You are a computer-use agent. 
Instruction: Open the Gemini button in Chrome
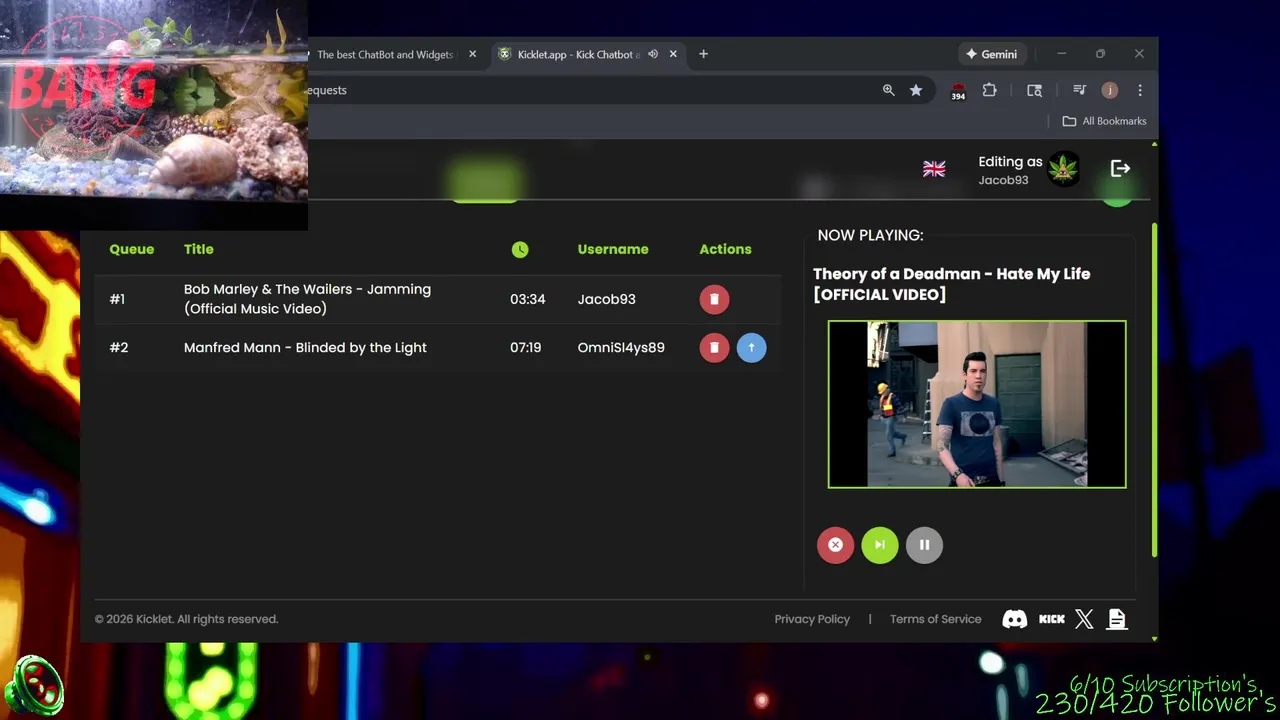point(992,54)
